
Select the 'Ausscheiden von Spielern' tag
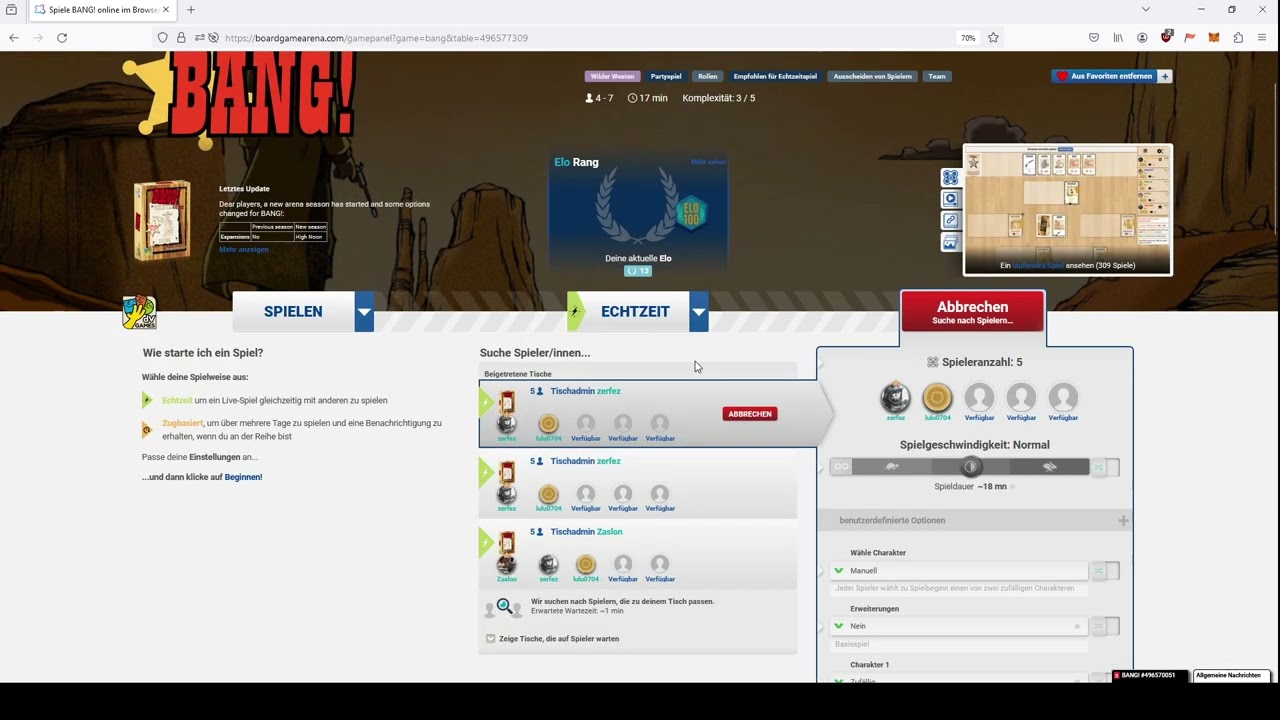point(872,76)
